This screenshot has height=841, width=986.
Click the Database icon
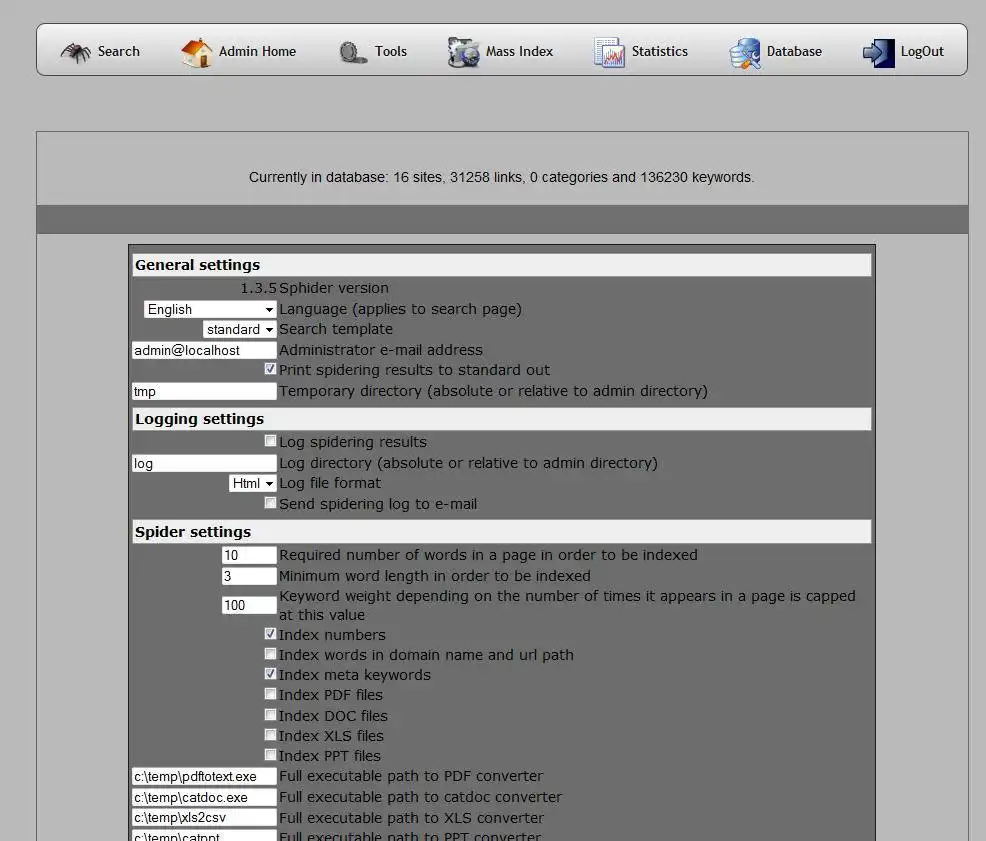745,53
